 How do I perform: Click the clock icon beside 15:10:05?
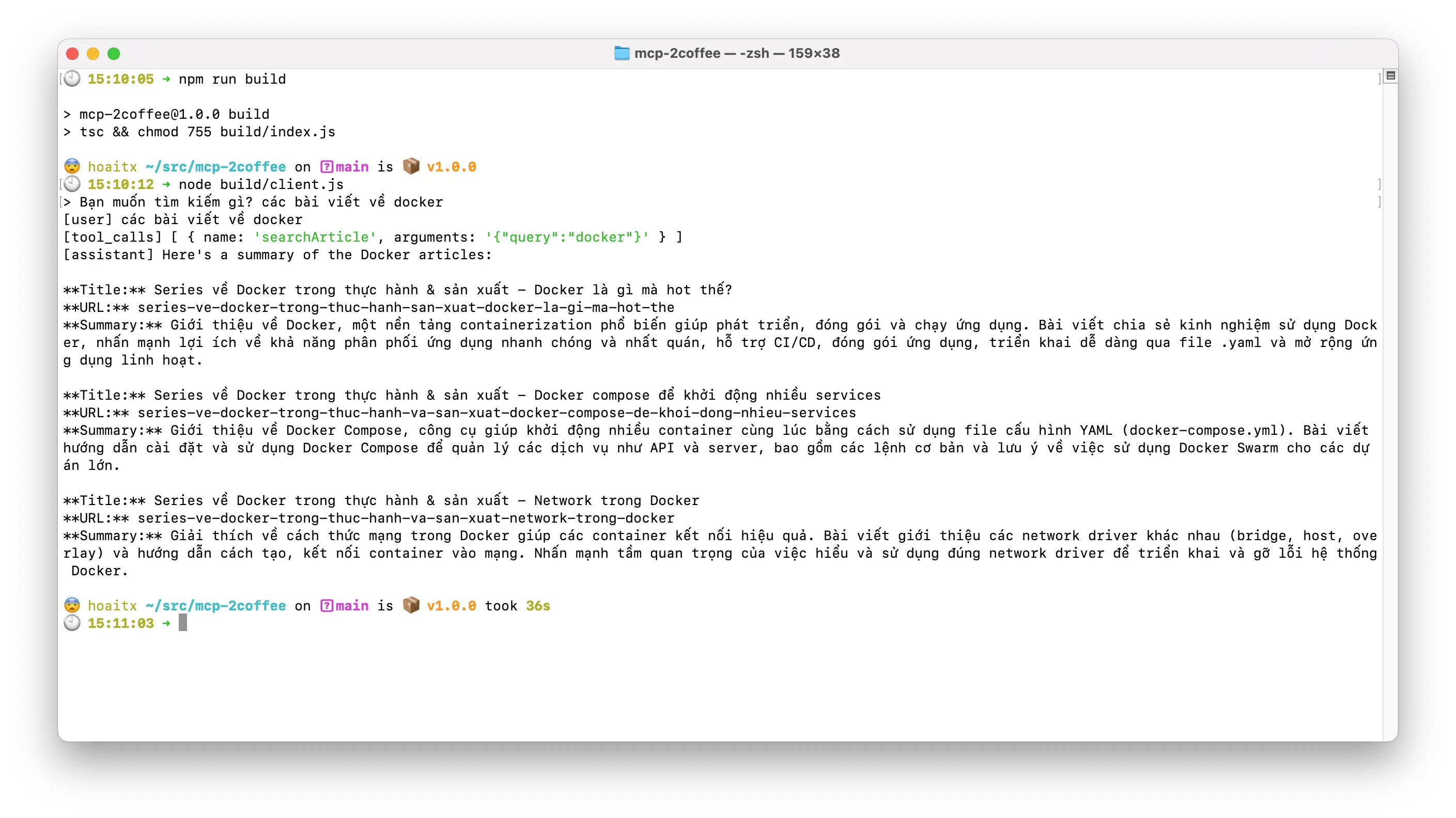coord(72,78)
